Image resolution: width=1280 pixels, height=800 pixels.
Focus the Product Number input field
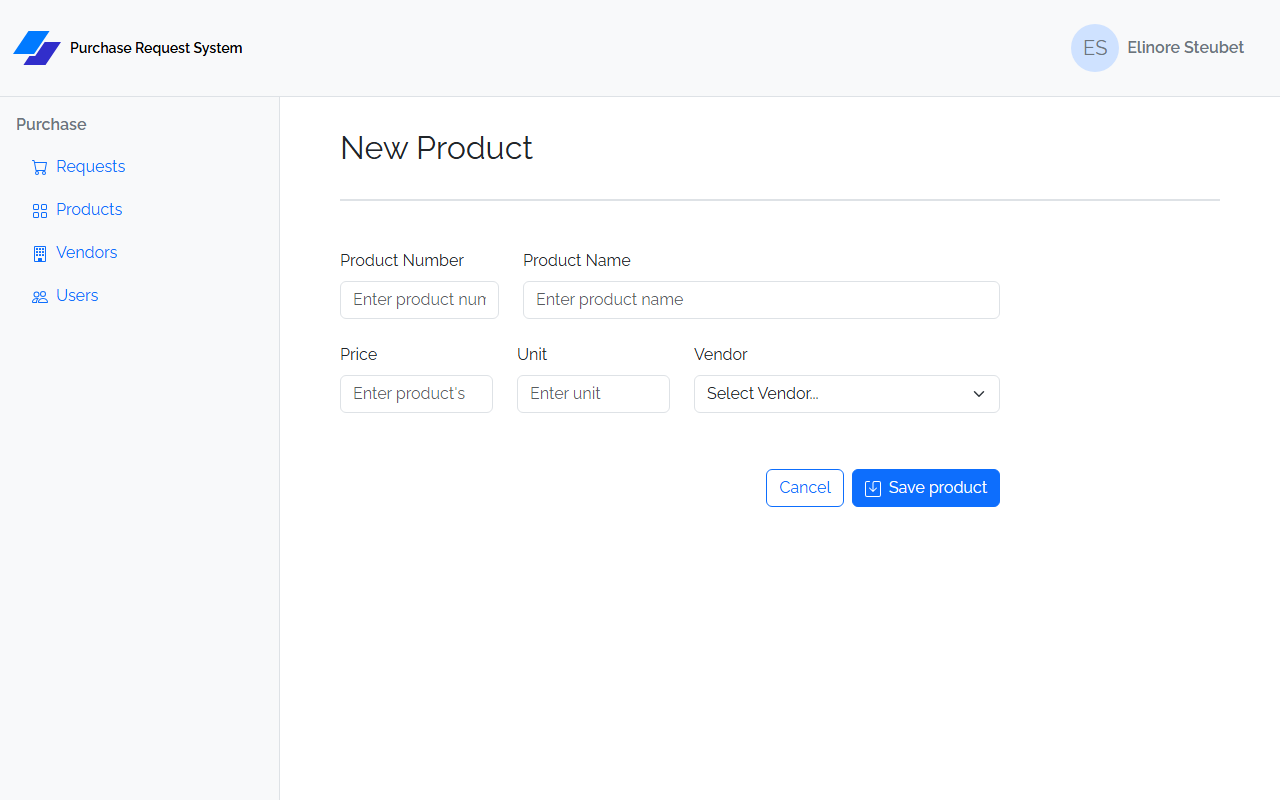(x=419, y=300)
